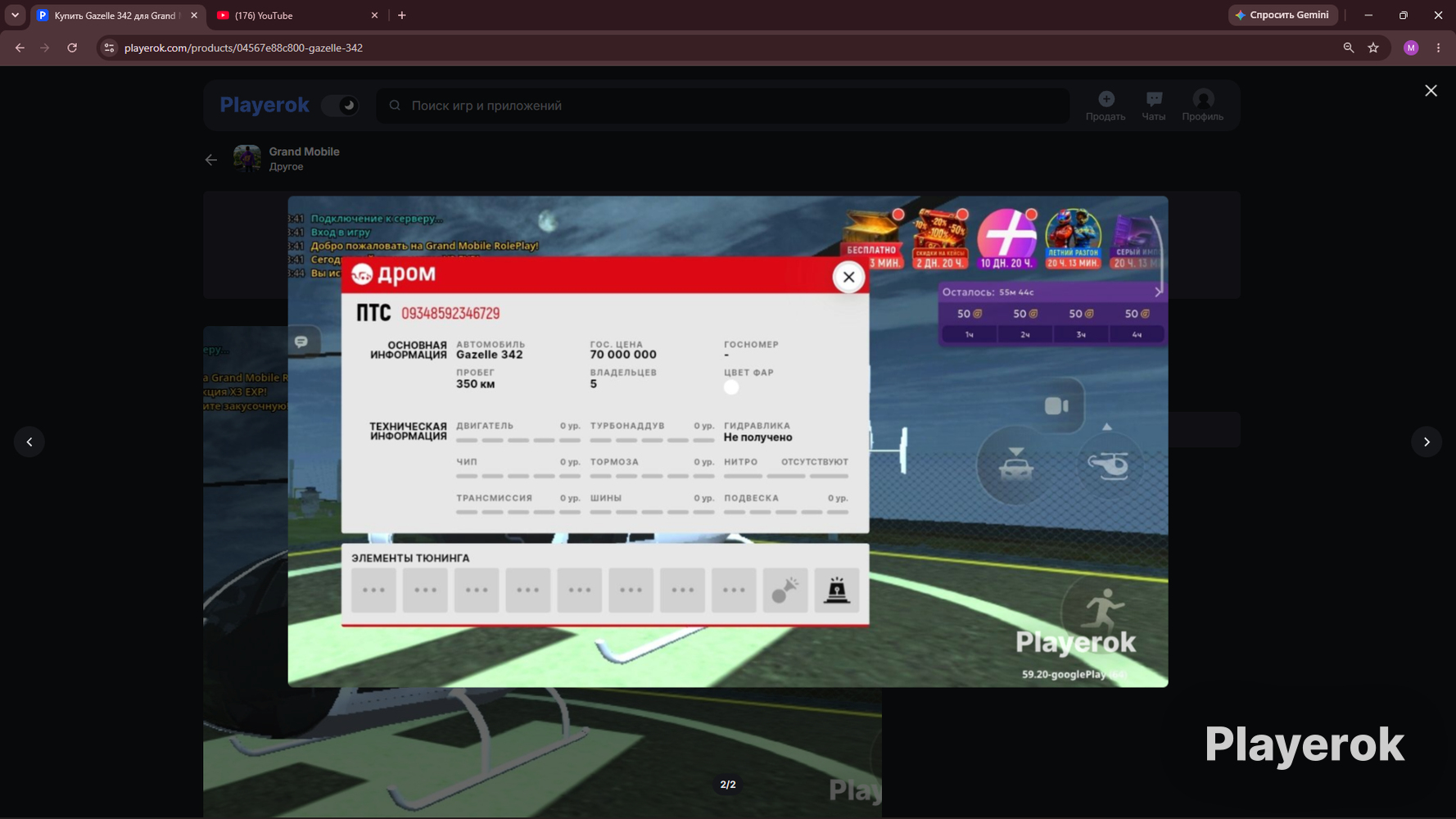Open the Chrome three-dot menu

point(1438,48)
